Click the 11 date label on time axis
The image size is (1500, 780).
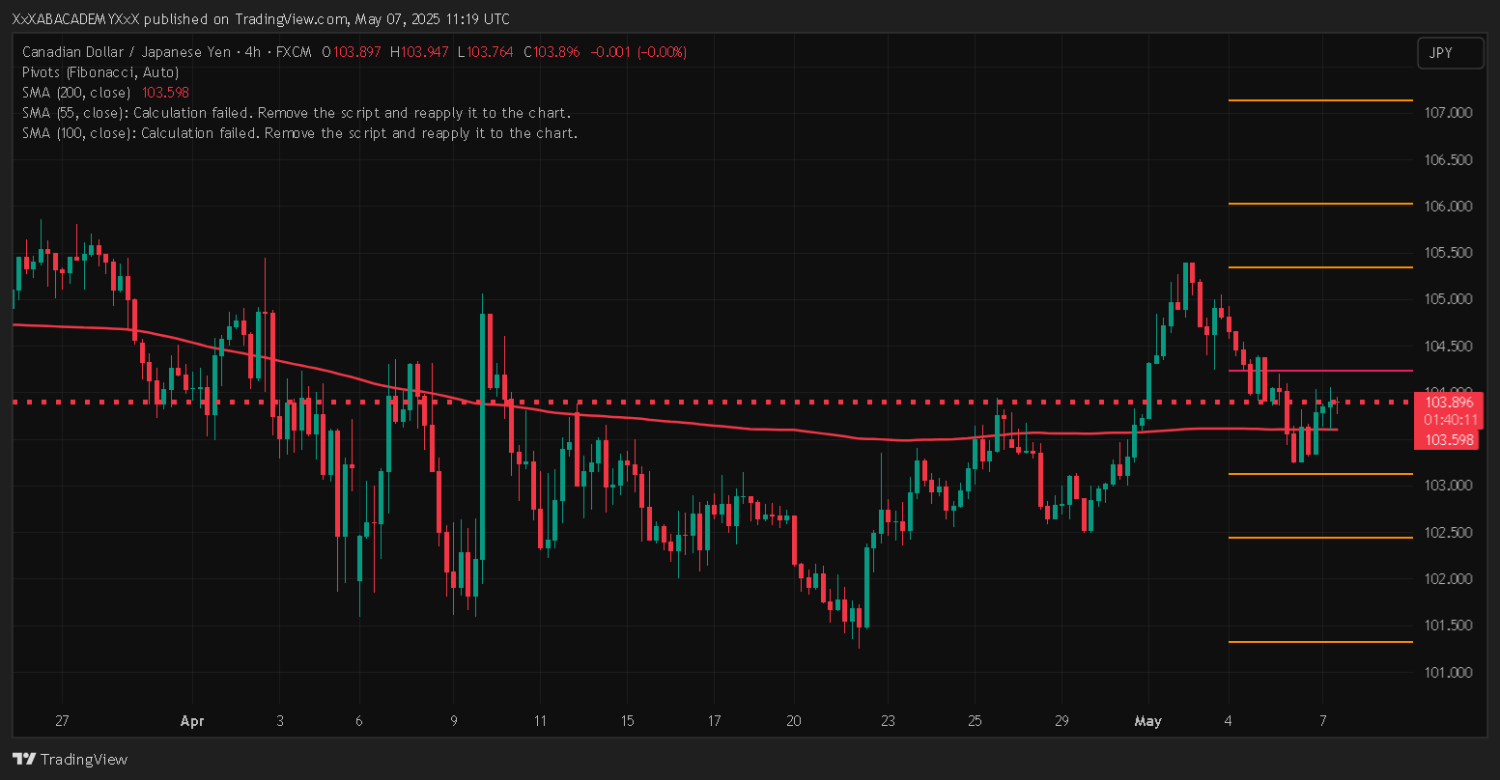[541, 721]
